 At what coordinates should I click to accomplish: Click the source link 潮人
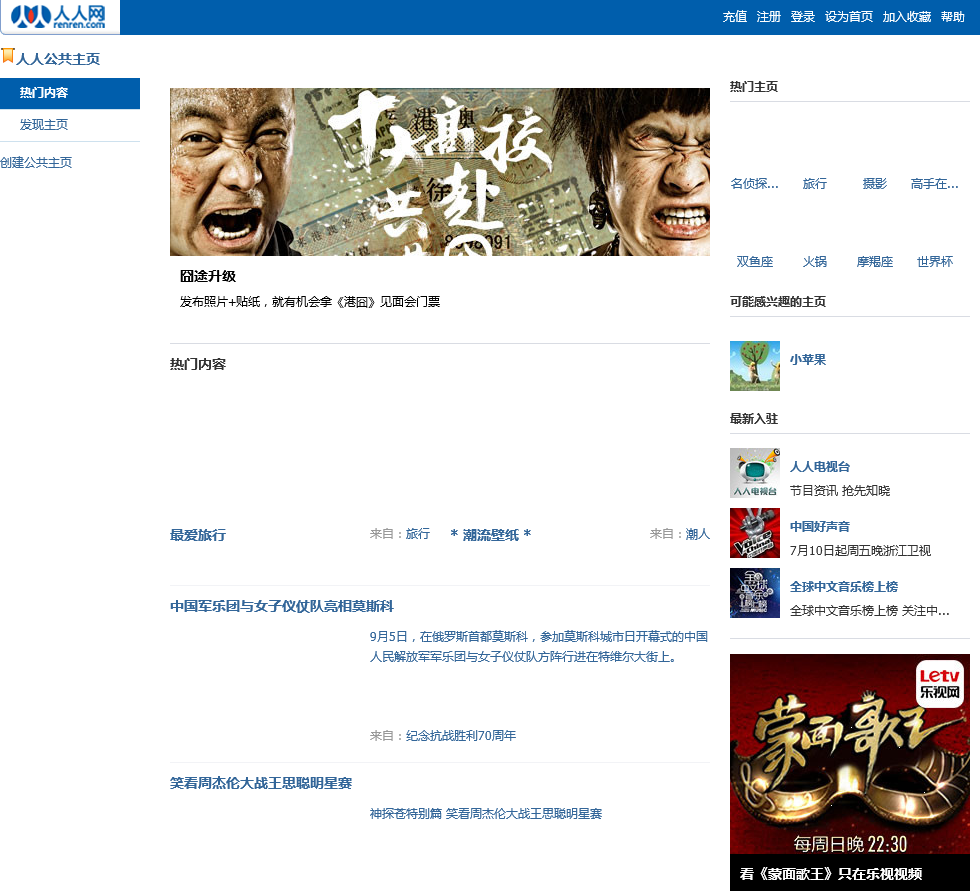698,534
